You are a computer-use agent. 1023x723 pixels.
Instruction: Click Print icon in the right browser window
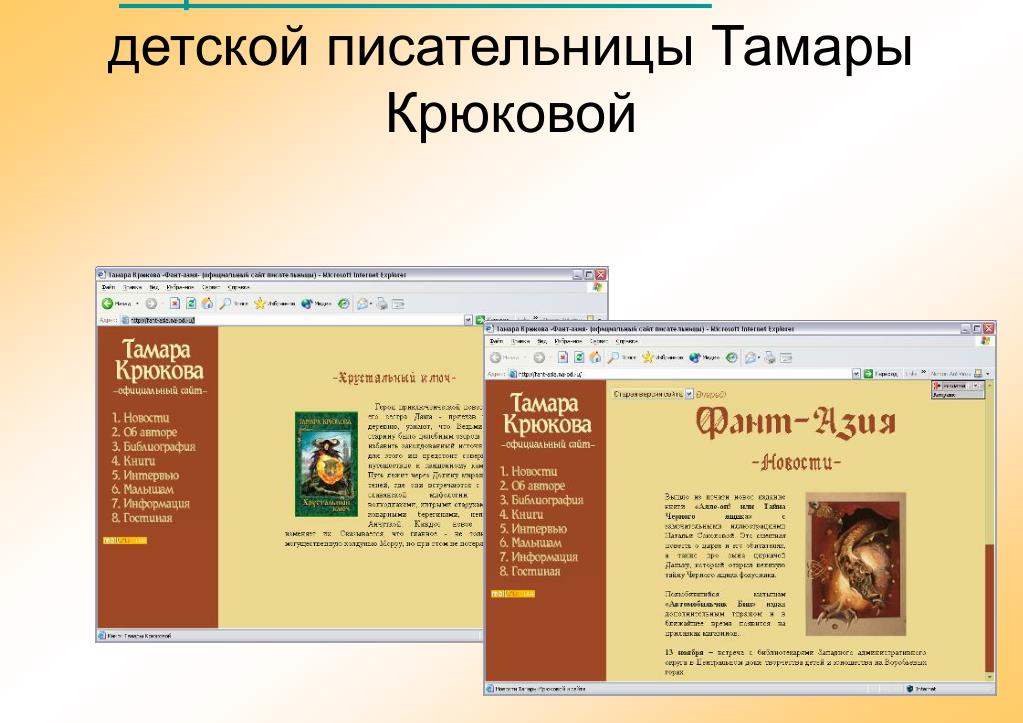[x=770, y=358]
